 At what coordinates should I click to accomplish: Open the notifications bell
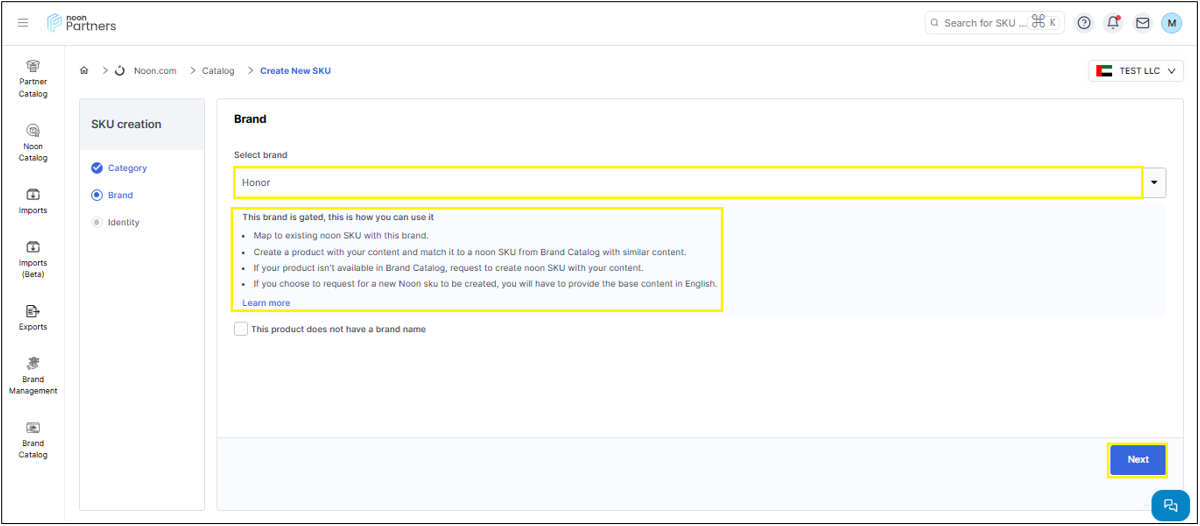coord(1112,23)
